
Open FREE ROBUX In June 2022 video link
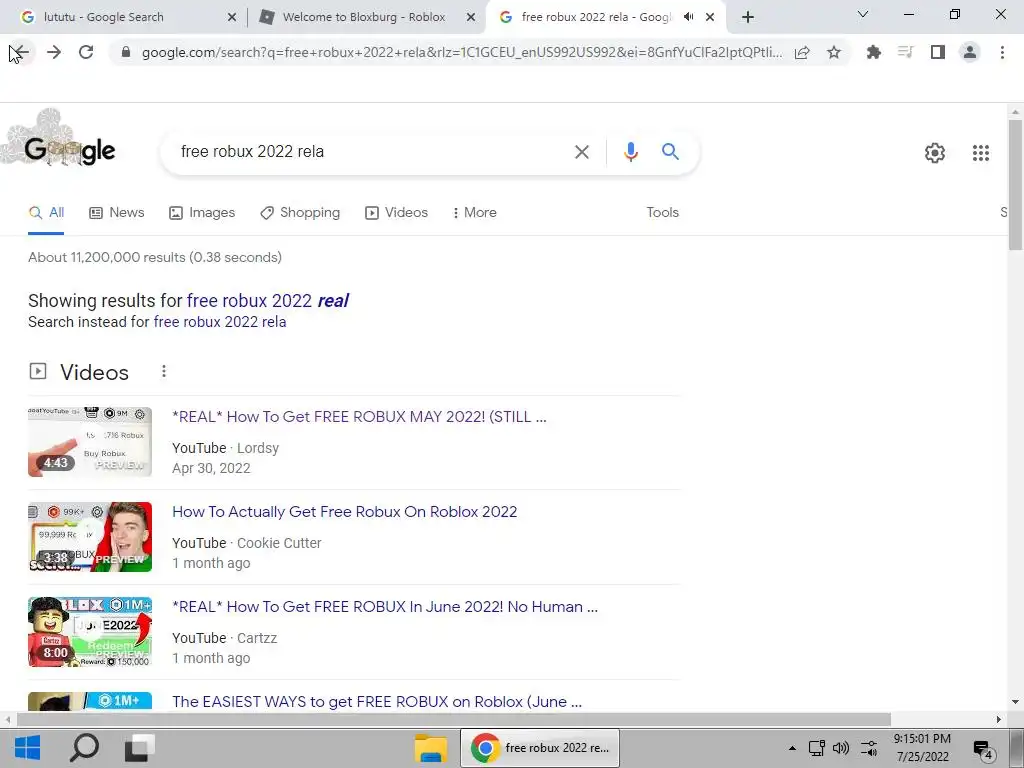pyautogui.click(x=385, y=607)
